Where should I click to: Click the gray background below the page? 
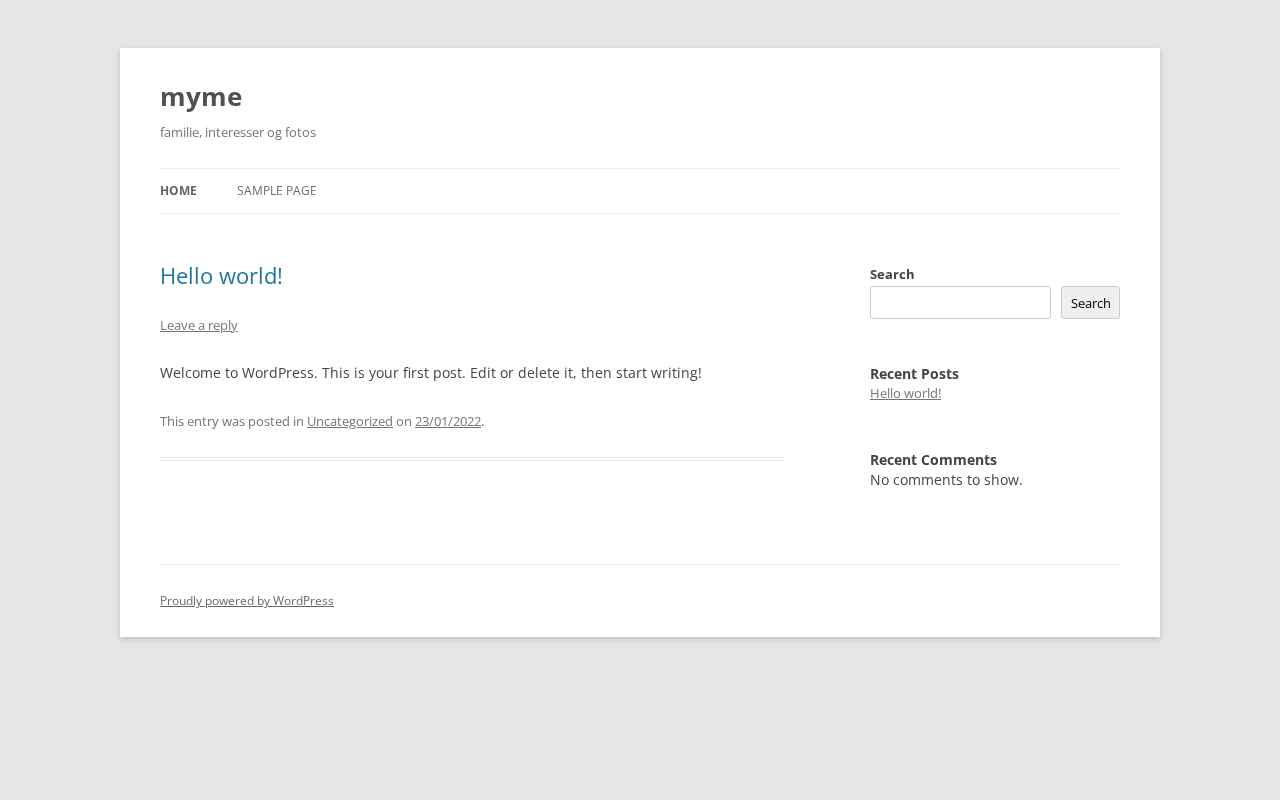point(640,720)
